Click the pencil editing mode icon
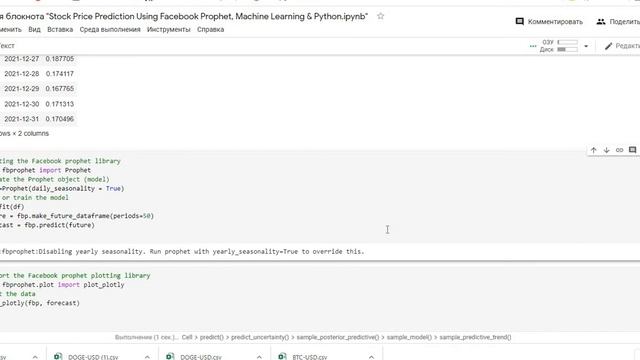Screen dimensions: 640x360 (x=608, y=46)
